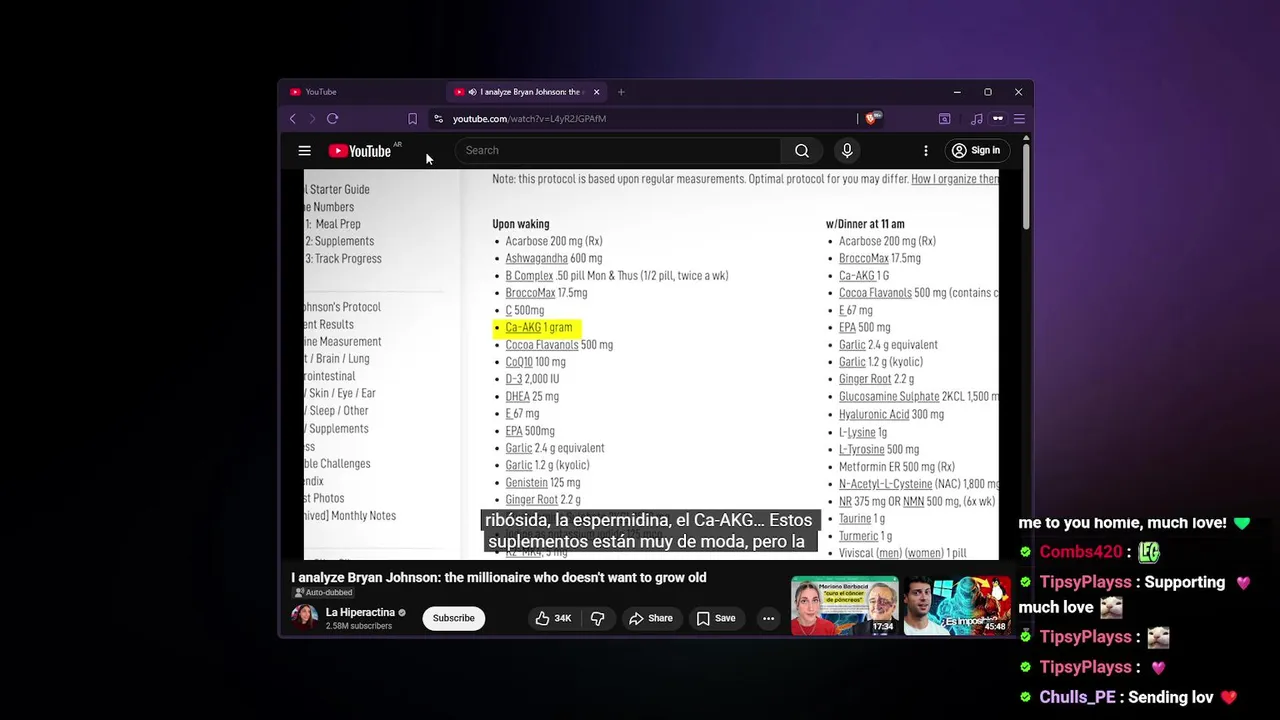Click '2: Supplements' in page sidebar
The image size is (1280, 720).
pos(339,241)
